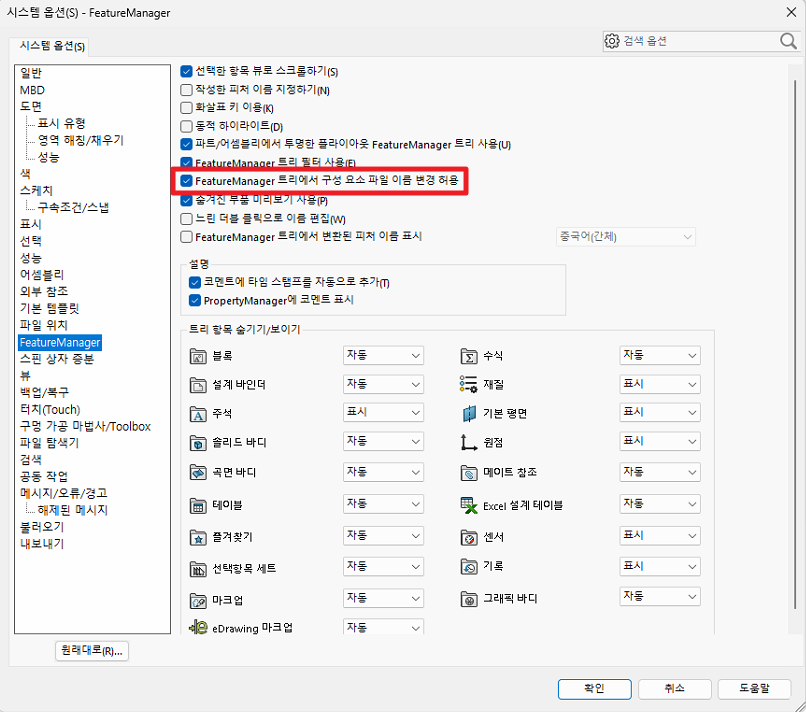Open the 주석 visibility dropdown
Image resolution: width=806 pixels, height=712 pixels.
point(383,412)
